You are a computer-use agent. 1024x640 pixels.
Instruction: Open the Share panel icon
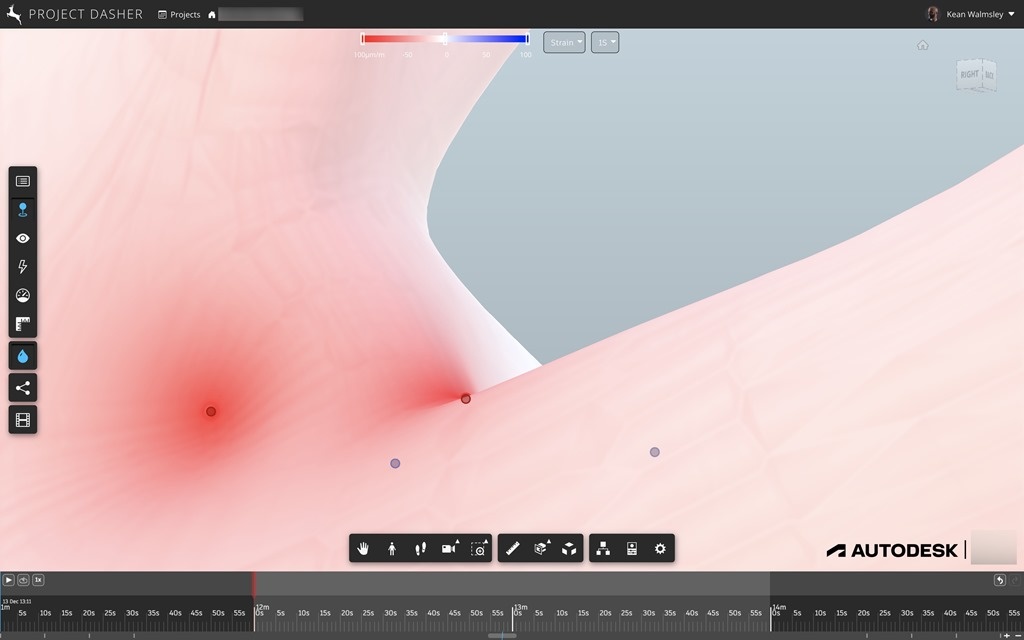[x=23, y=388]
